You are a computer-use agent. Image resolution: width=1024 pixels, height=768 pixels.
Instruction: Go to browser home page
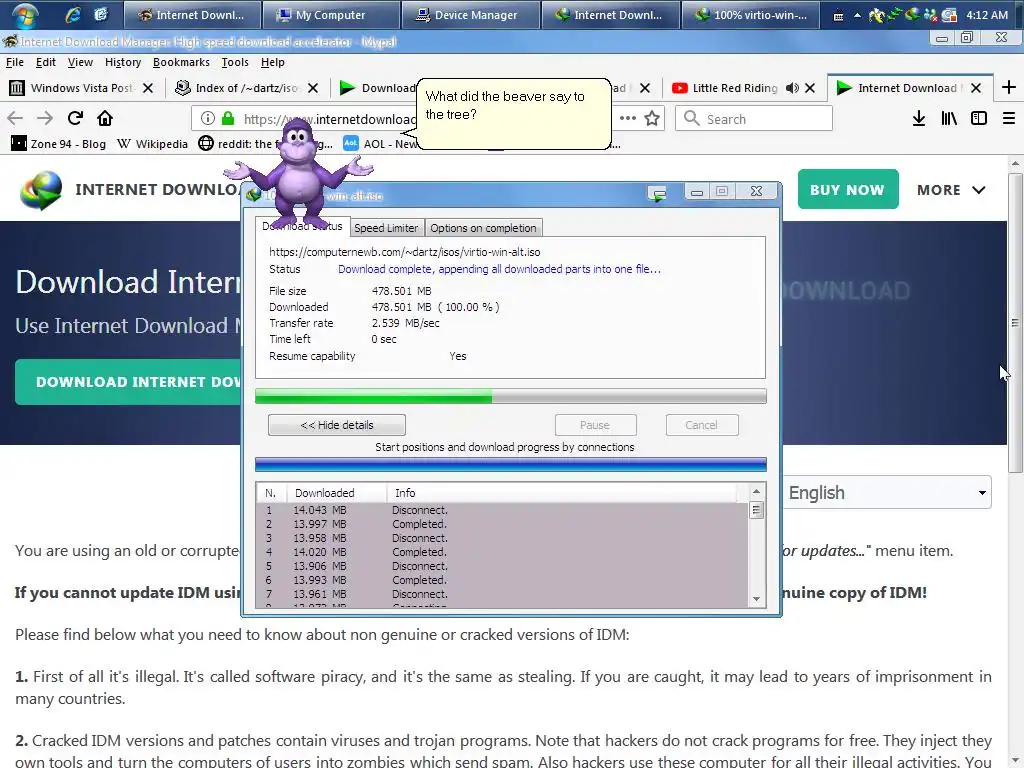tap(104, 118)
